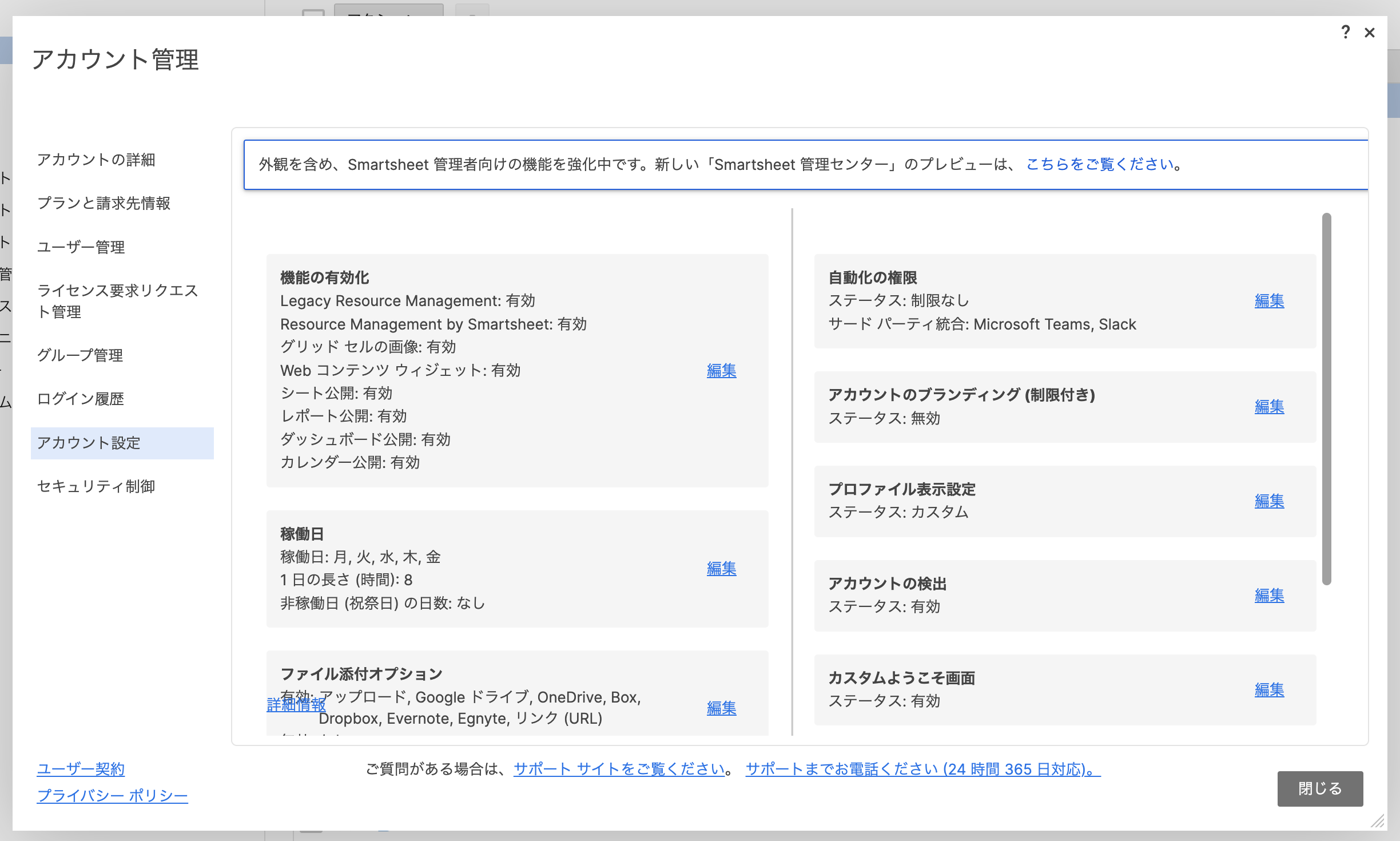
Task: Click 編集 icon for カスタムようこそ画面
Action: pyautogui.click(x=1270, y=688)
